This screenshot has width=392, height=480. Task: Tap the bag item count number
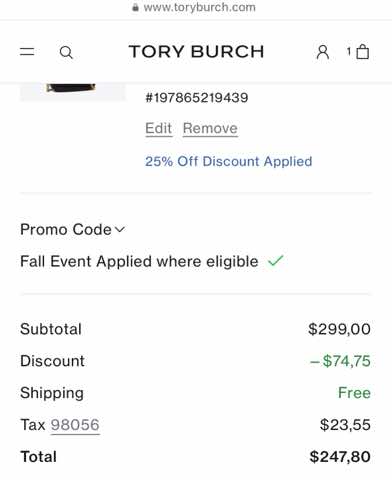(x=349, y=51)
